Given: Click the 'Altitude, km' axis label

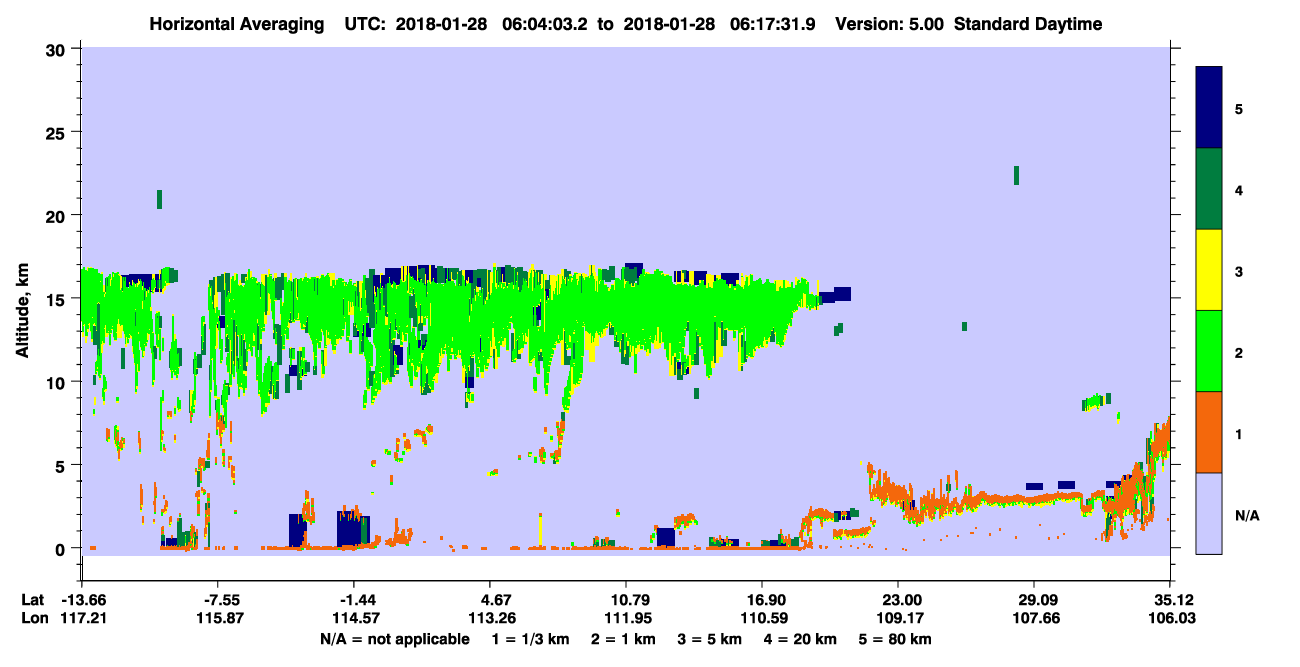Looking at the screenshot, I should pos(22,312).
